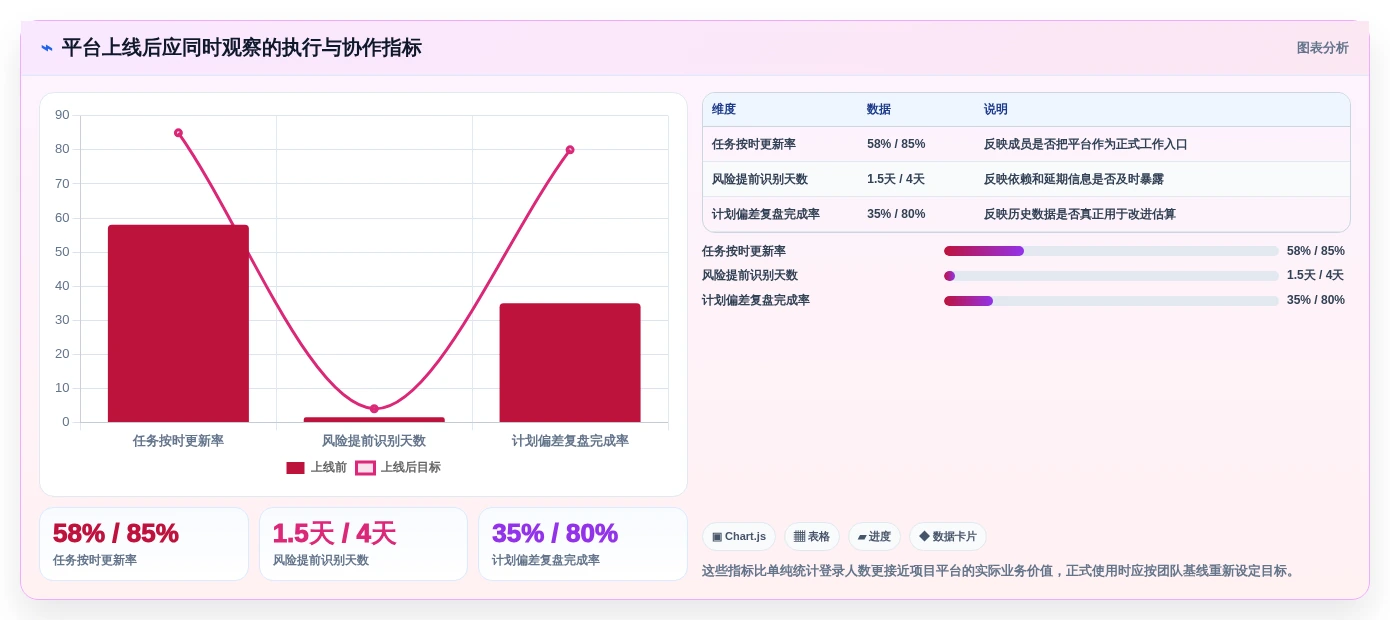Click the 风险提前识别天数 progress bar
This screenshot has height=620, width=1390.
[1111, 276]
